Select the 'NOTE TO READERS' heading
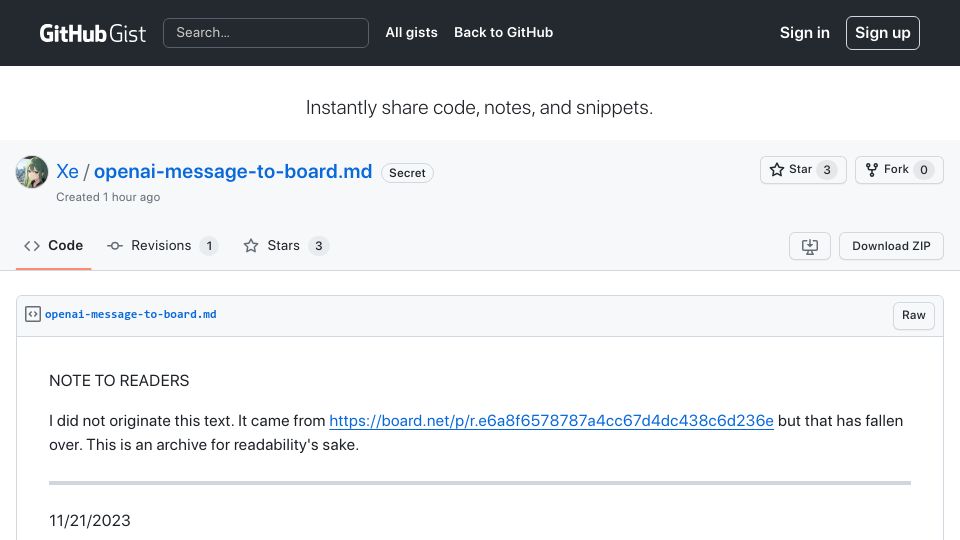The height and width of the screenshot is (540, 960). [x=119, y=381]
